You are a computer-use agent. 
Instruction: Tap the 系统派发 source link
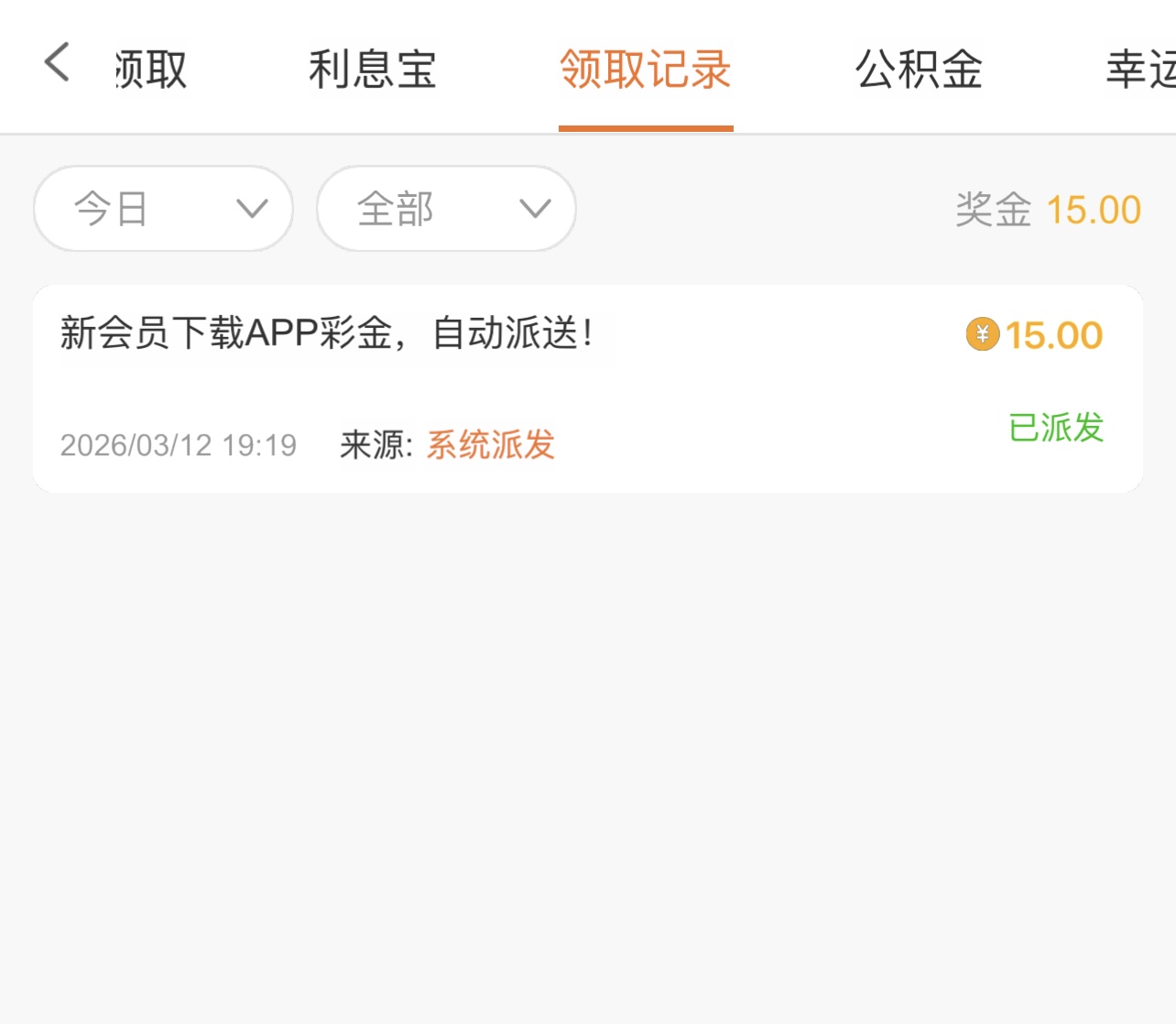click(x=491, y=445)
